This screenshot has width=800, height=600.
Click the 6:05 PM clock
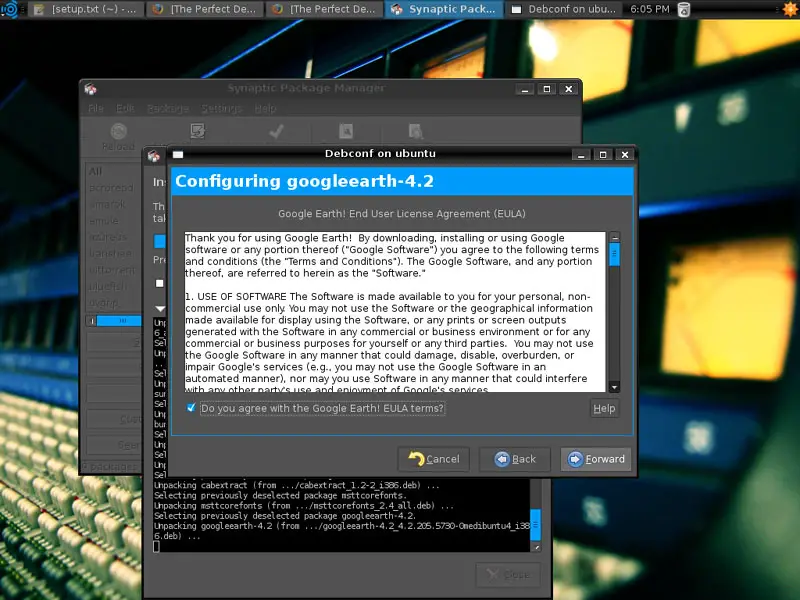(x=649, y=9)
